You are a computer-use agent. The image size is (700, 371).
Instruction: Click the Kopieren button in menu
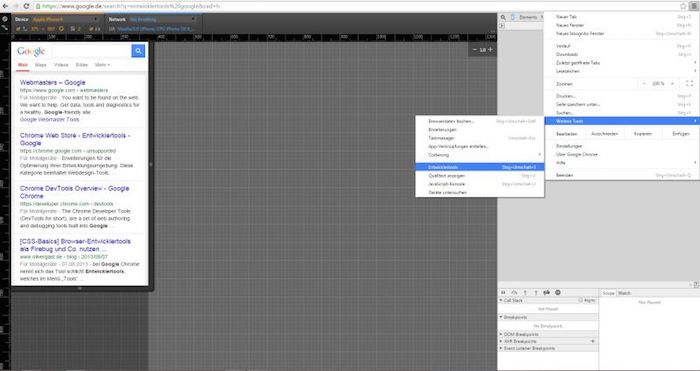coord(643,134)
